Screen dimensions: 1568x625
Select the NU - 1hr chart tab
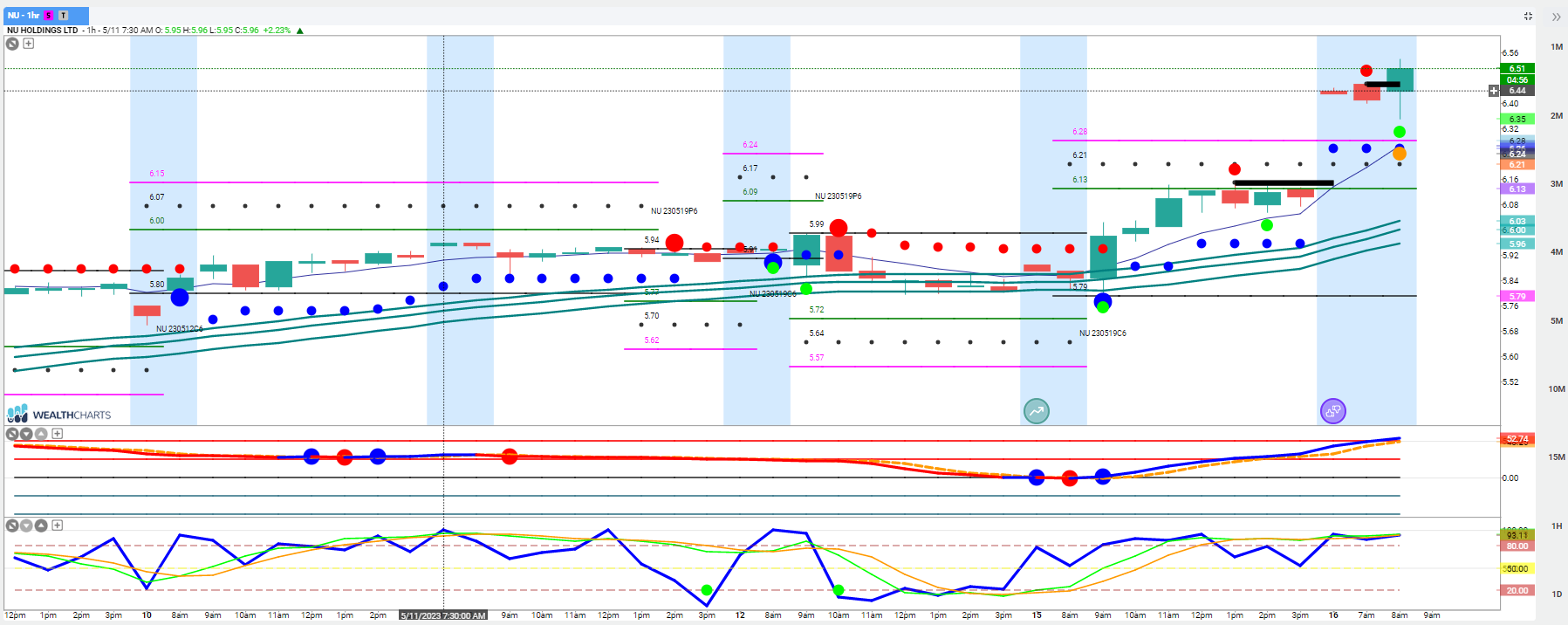[45, 16]
